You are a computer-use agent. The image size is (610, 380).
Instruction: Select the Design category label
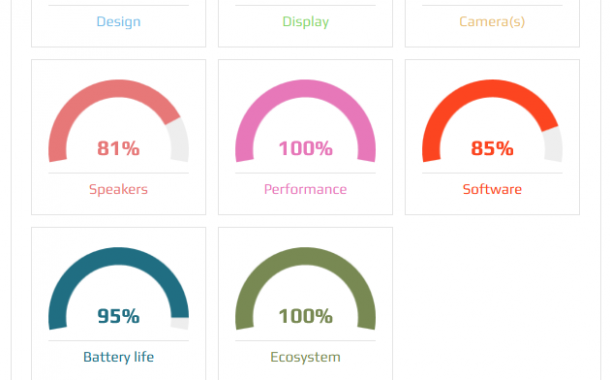(118, 21)
